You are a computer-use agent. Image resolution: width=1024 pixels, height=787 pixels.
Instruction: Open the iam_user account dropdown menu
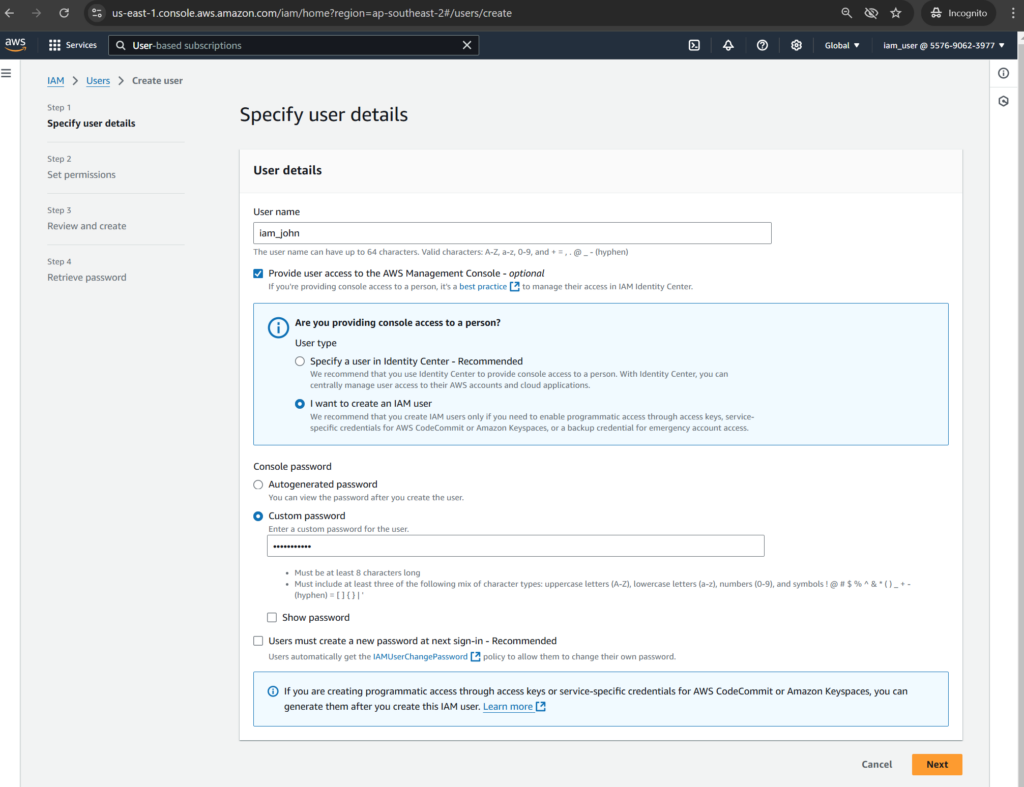943,45
